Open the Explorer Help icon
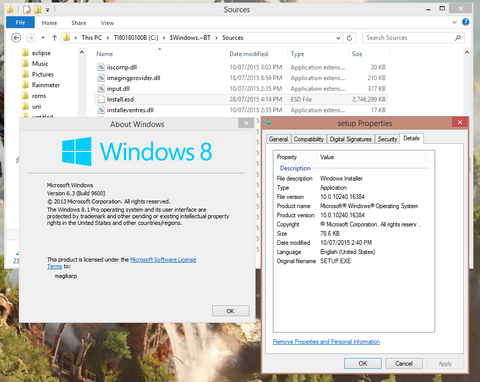This screenshot has height=382, width=480. point(466,22)
